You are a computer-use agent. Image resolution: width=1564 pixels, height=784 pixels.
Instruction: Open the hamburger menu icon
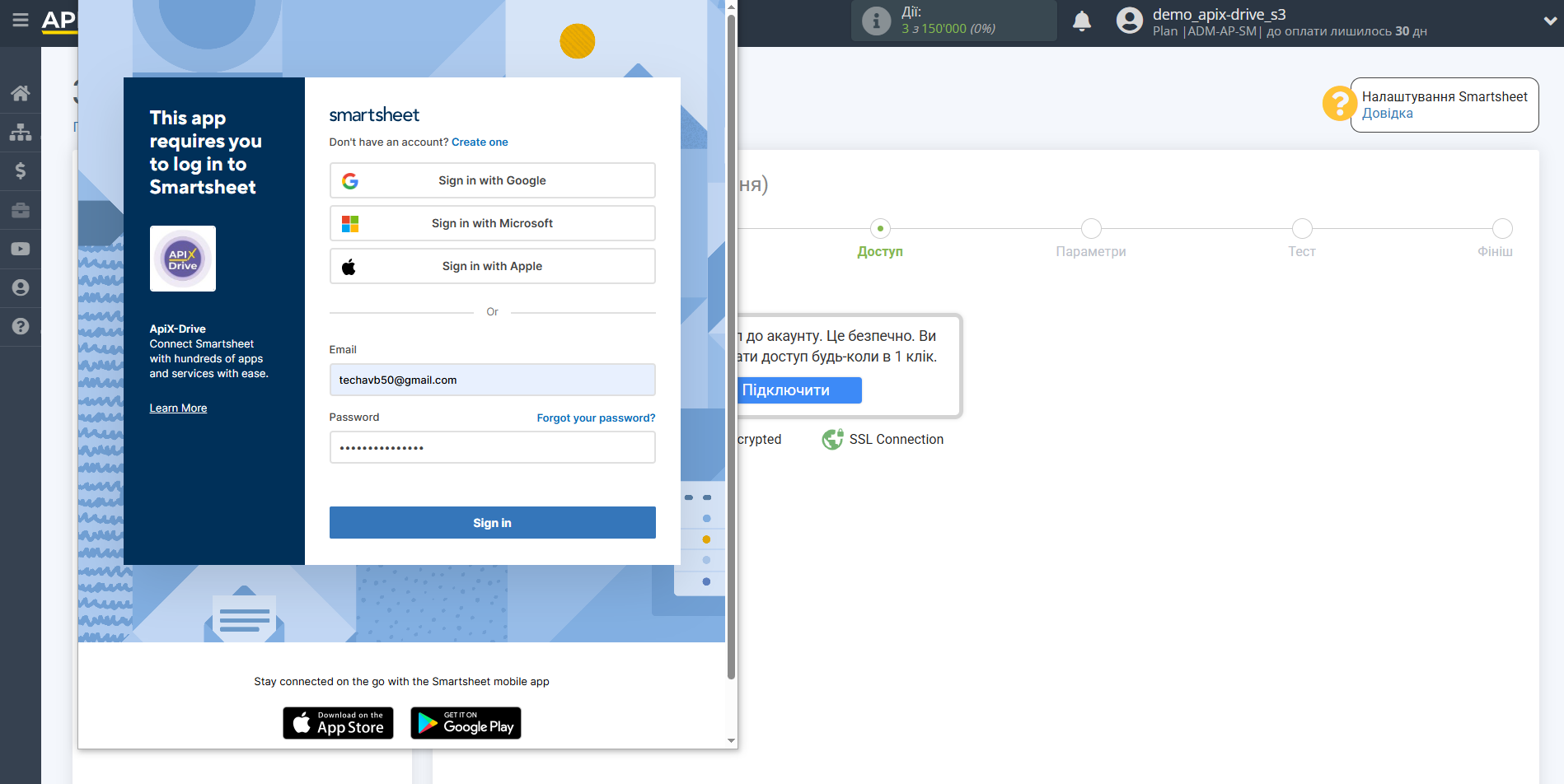(21, 20)
